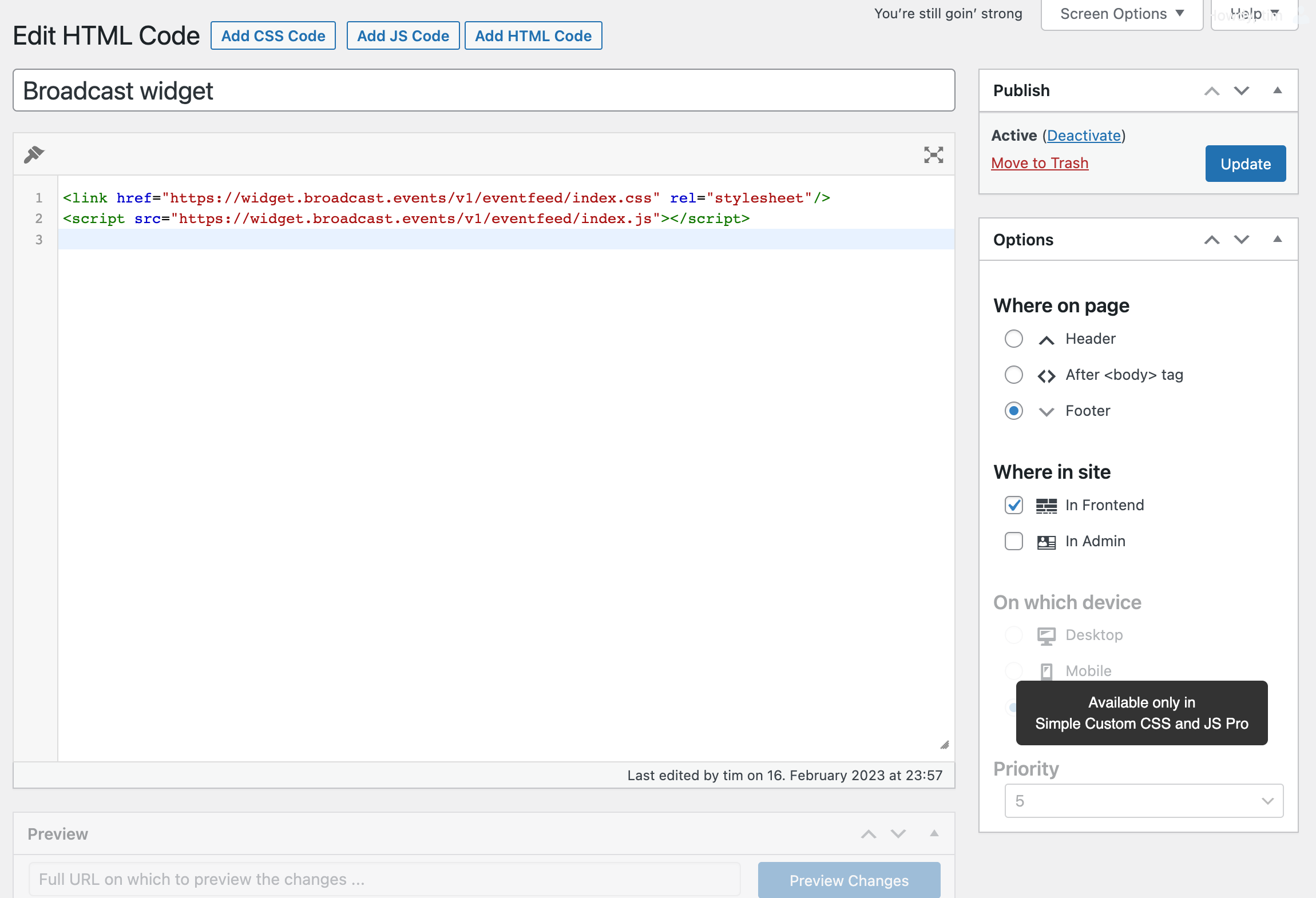Select the Mobile device radio button

tap(1013, 671)
